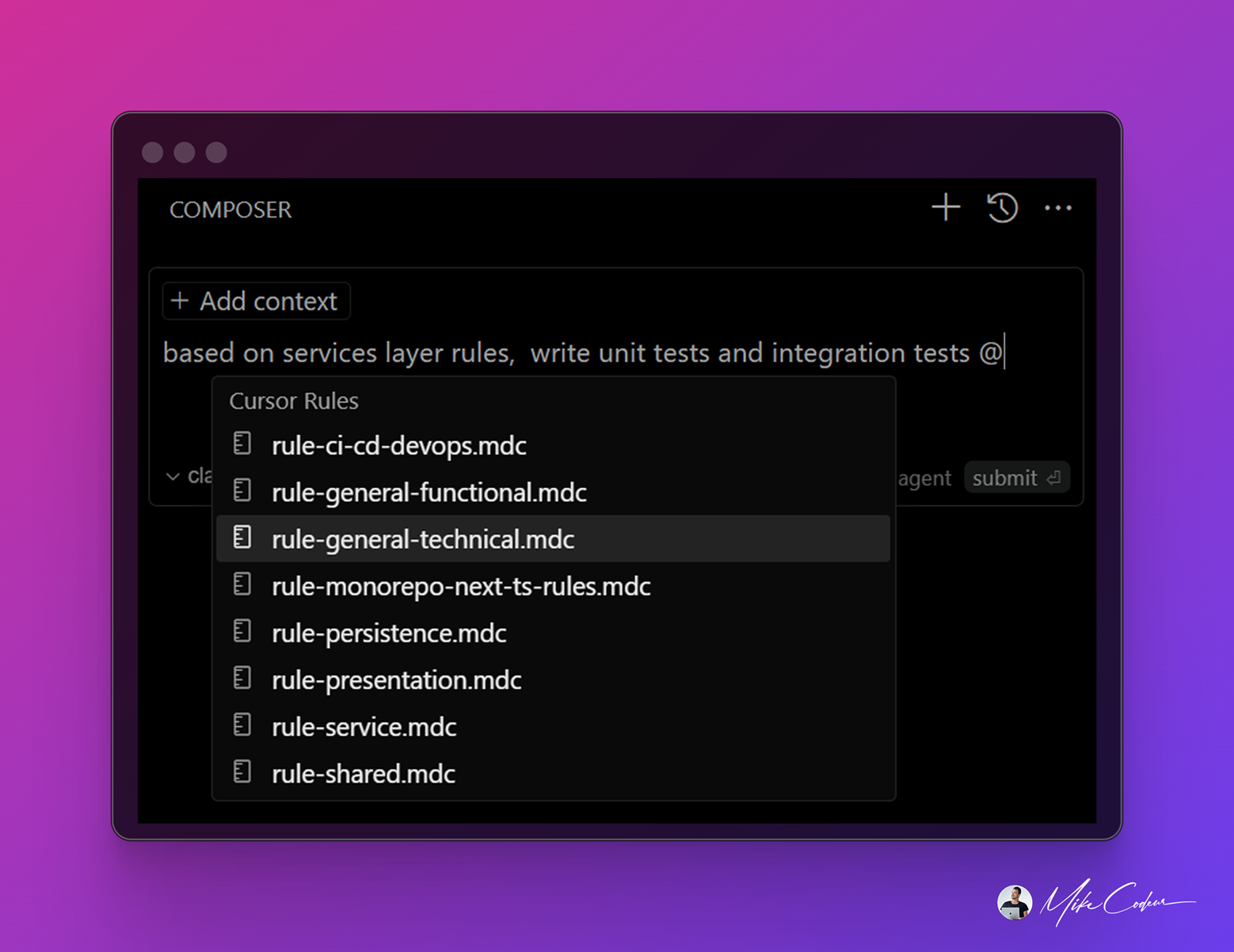Viewport: 1234px width, 952px height.
Task: Choose rule-shared.mdc entry
Action: pyautogui.click(x=553, y=773)
